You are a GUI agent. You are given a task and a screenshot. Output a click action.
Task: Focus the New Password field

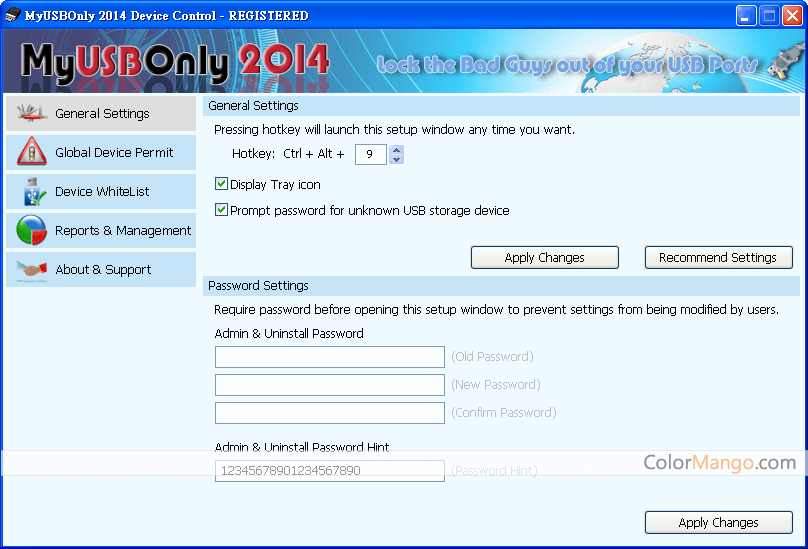click(x=330, y=385)
